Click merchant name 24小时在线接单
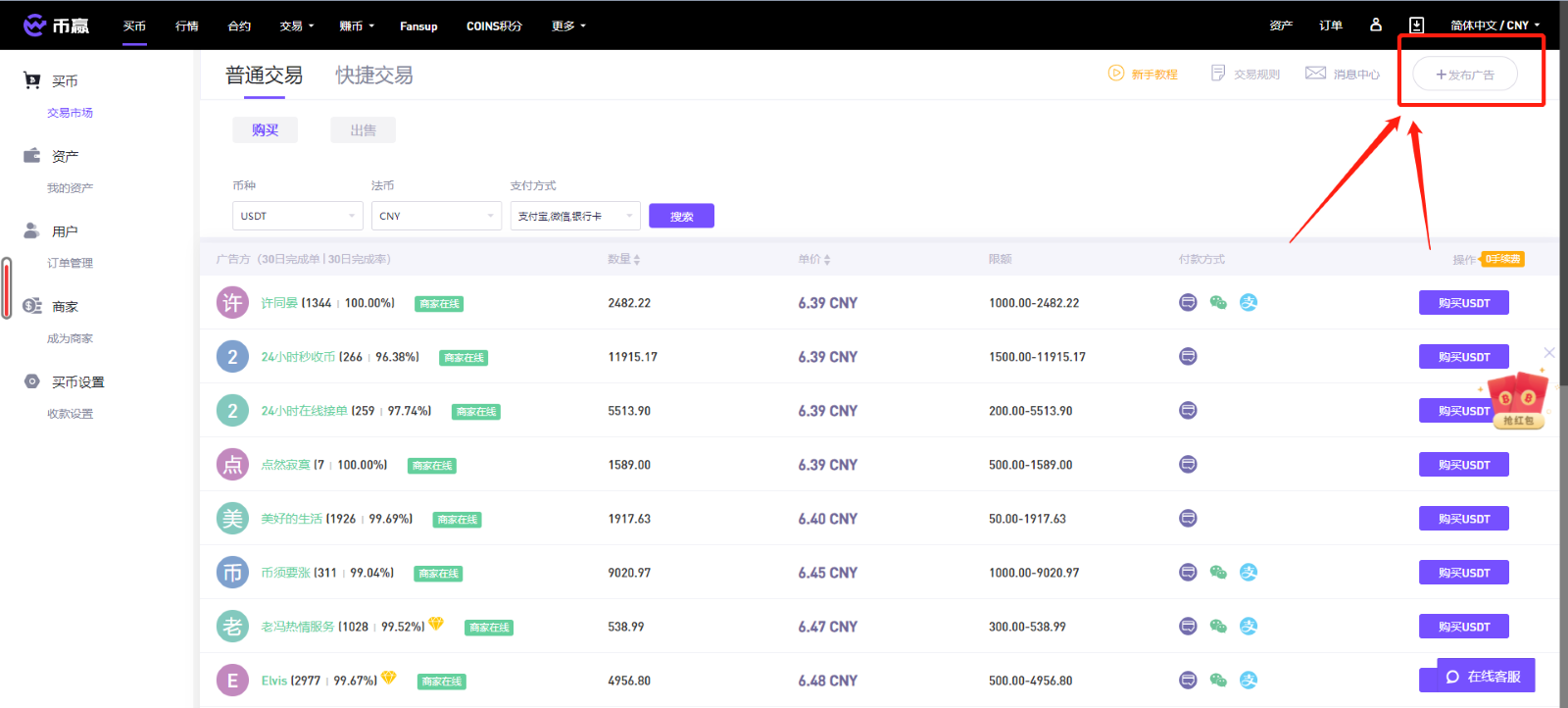 (304, 411)
